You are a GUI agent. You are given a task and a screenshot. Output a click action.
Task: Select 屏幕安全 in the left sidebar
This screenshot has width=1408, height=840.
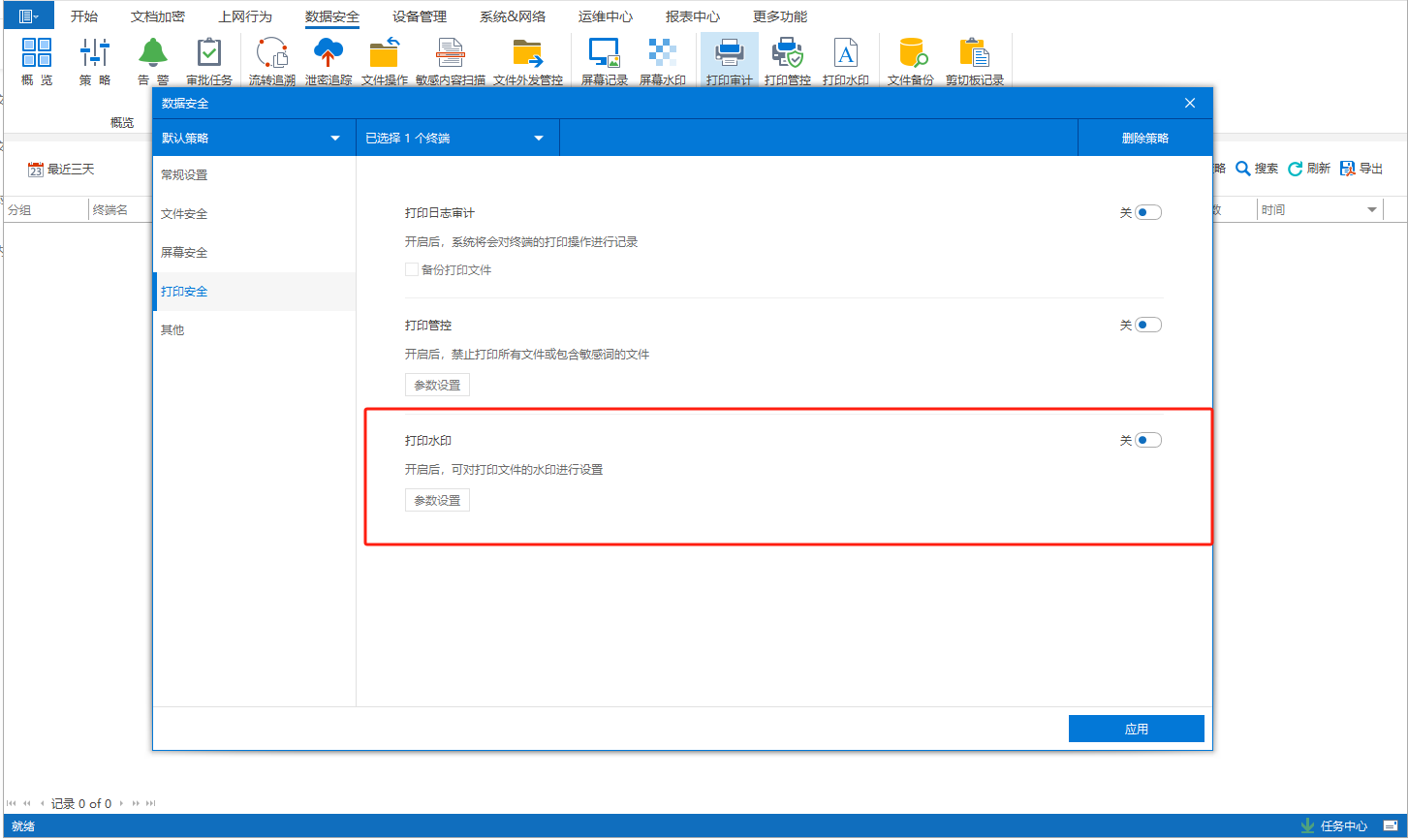pos(184,253)
